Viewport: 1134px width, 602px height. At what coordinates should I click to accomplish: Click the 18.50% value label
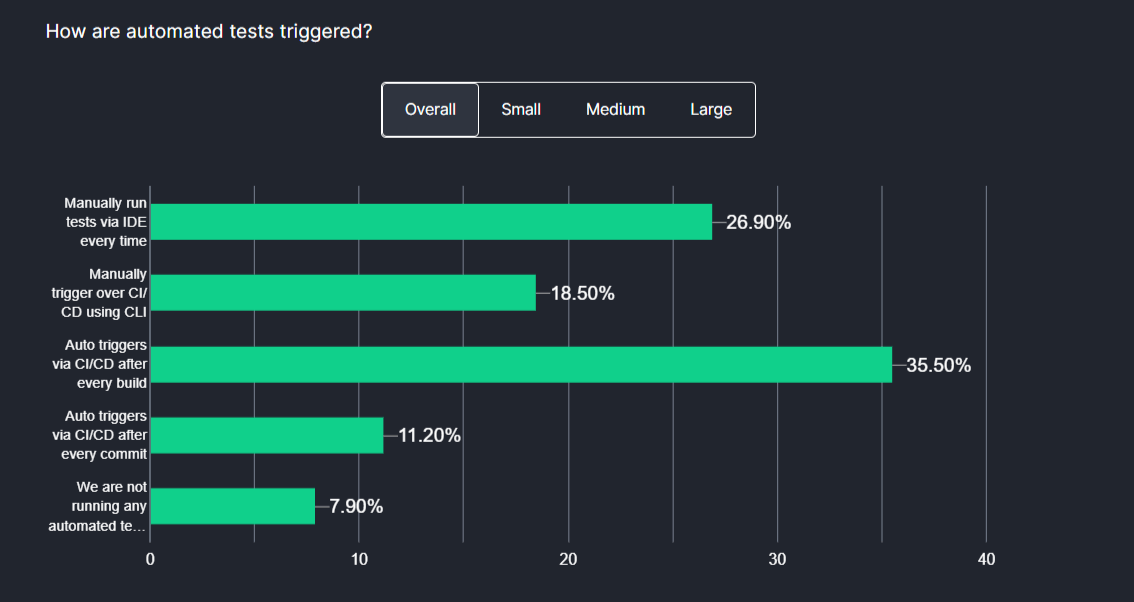pyautogui.click(x=582, y=294)
